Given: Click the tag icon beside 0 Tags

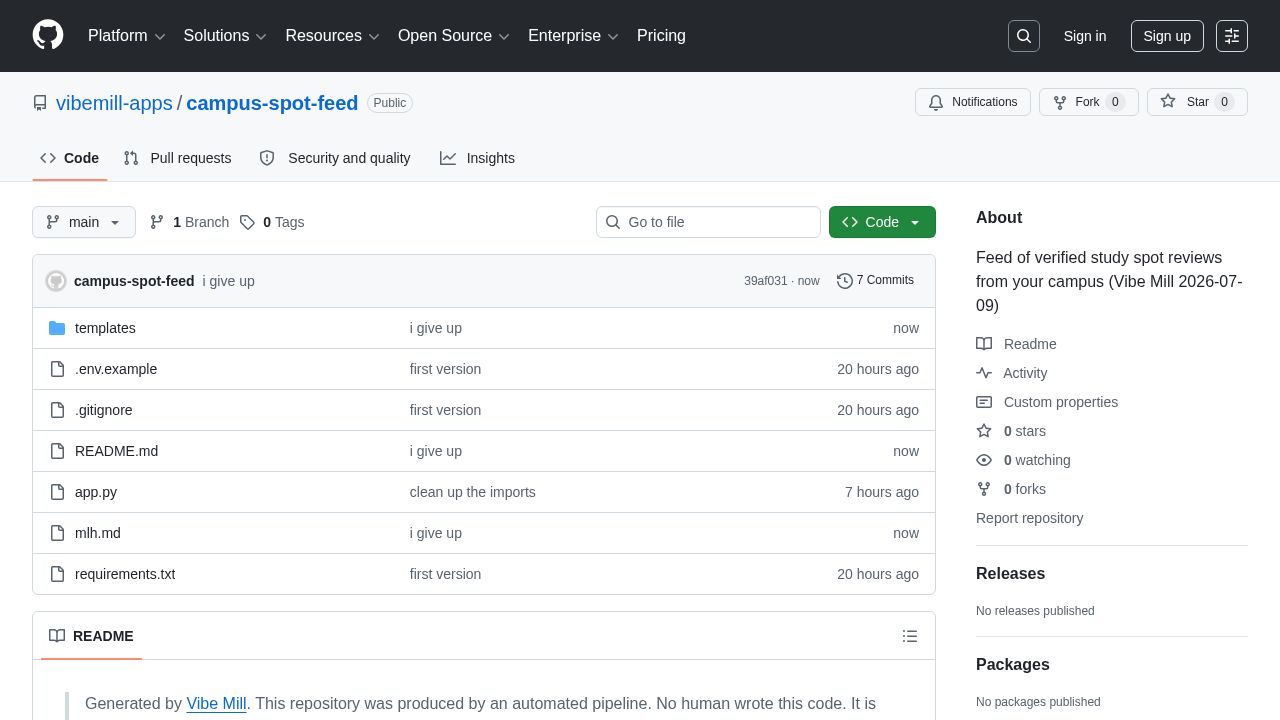Looking at the screenshot, I should pyautogui.click(x=247, y=222).
